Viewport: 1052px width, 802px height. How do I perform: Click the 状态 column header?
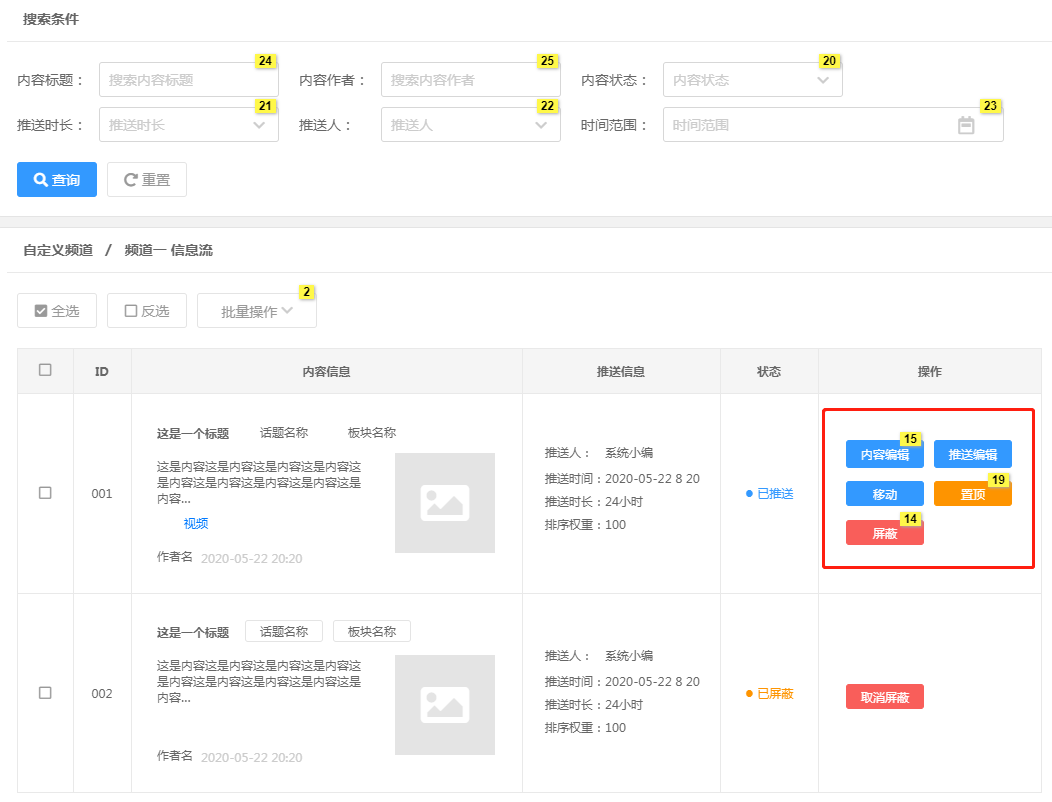[769, 371]
